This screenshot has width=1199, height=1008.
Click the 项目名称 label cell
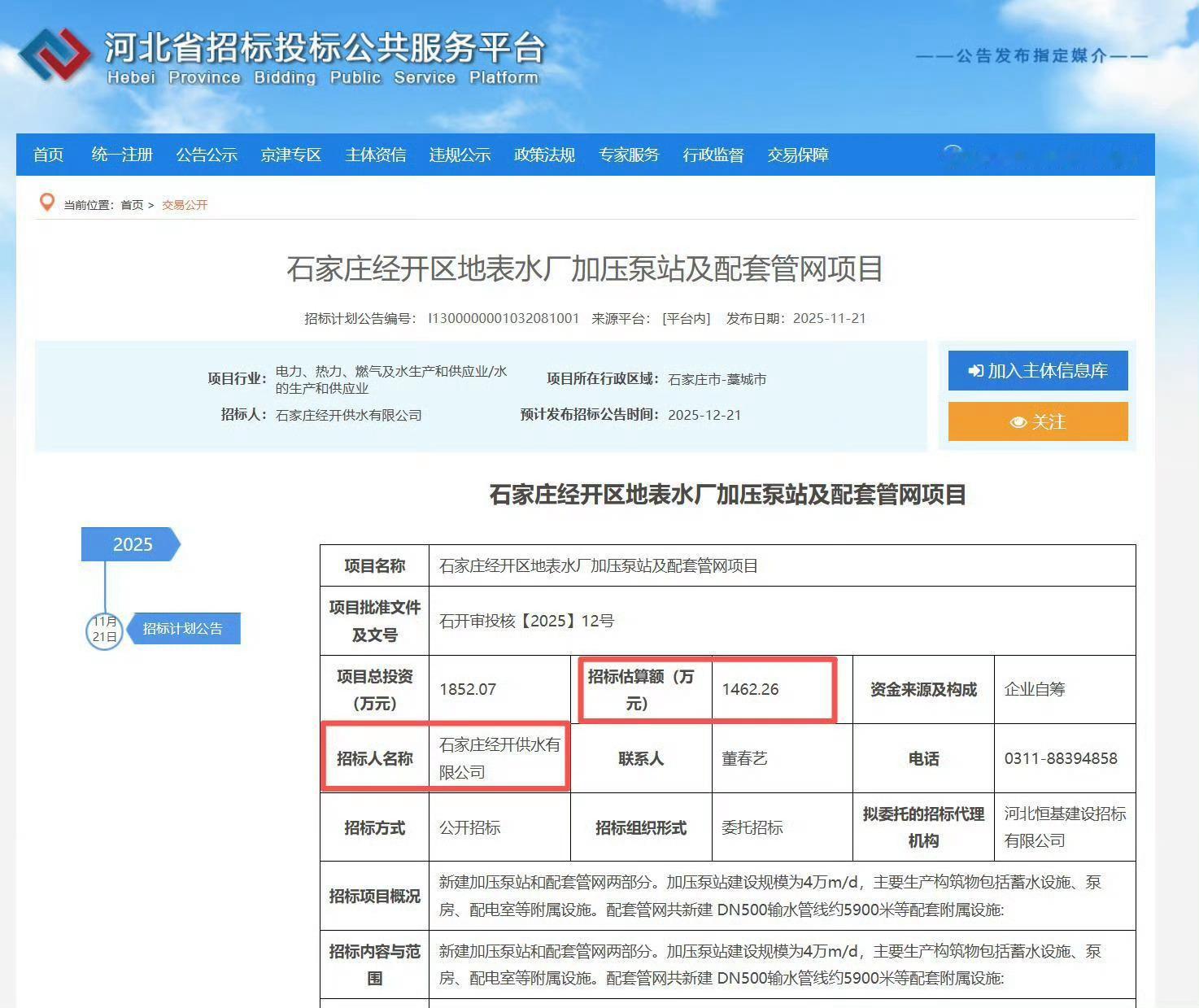point(375,565)
